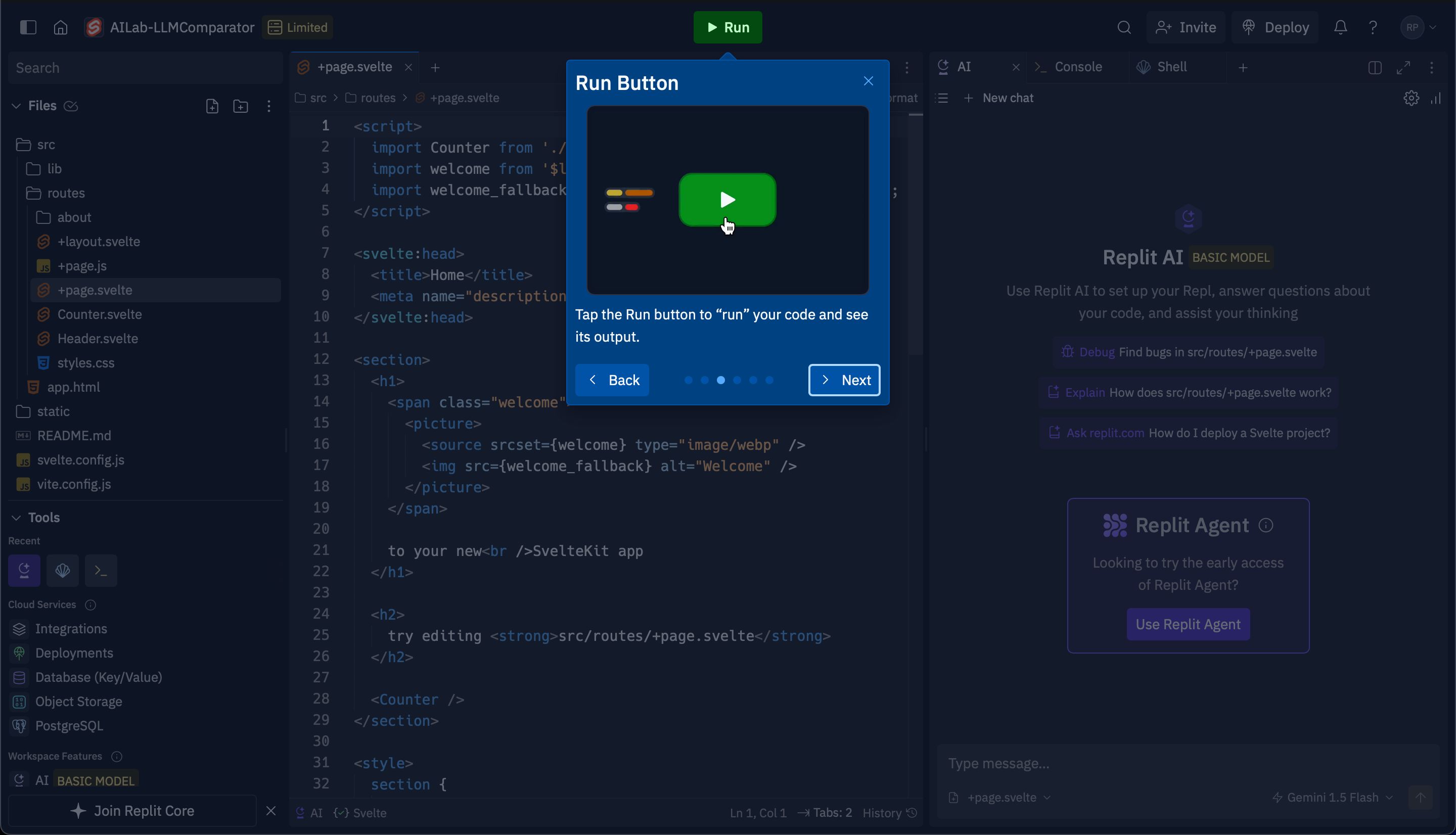The height and width of the screenshot is (835, 1456).
Task: Open the Integrations tool
Action: (71, 629)
